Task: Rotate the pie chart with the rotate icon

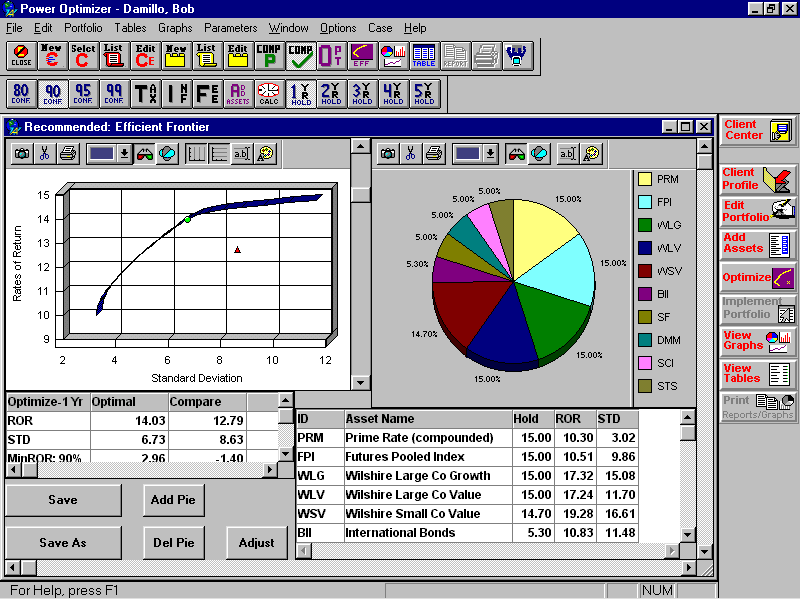Action: [538, 153]
